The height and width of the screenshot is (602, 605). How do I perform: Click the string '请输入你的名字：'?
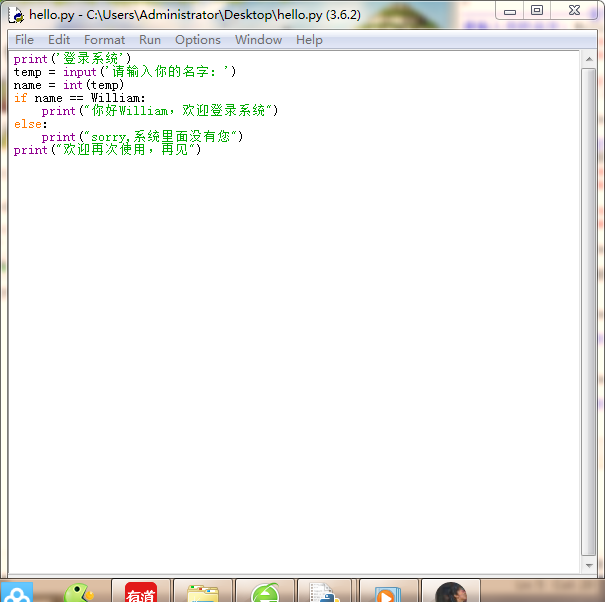[x=167, y=72]
